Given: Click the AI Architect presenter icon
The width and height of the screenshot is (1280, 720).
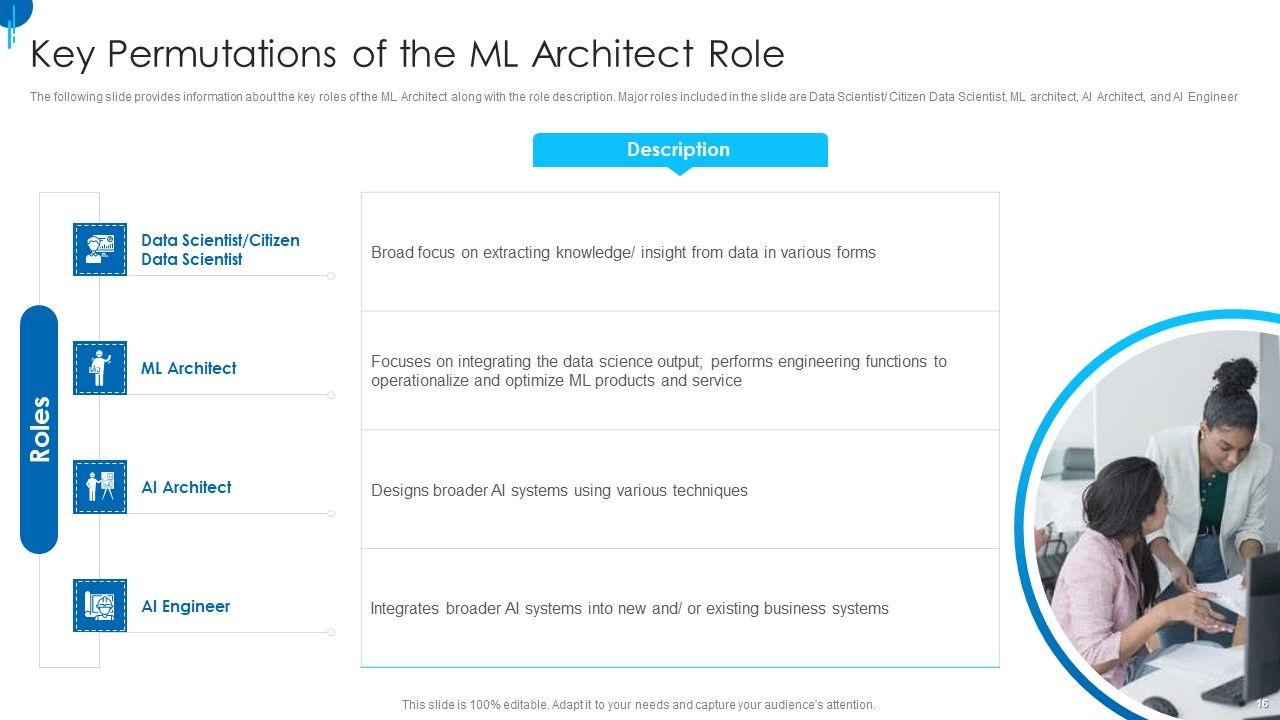Looking at the screenshot, I should 100,487.
